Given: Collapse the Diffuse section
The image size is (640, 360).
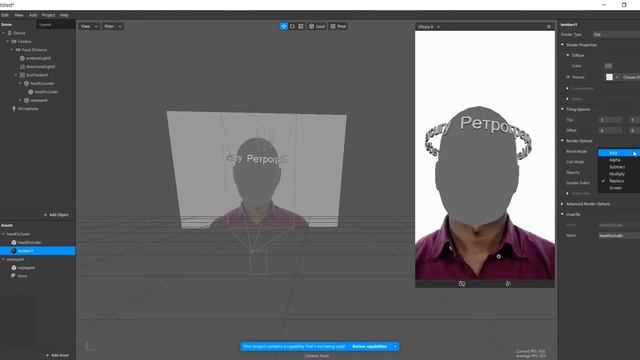Looking at the screenshot, I should point(568,55).
